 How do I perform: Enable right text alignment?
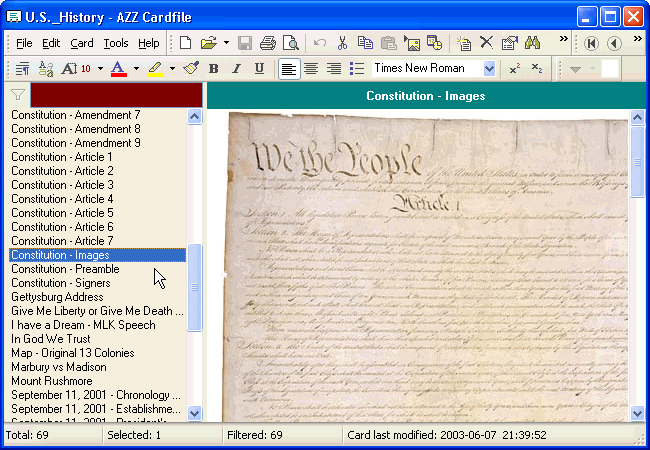(334, 68)
